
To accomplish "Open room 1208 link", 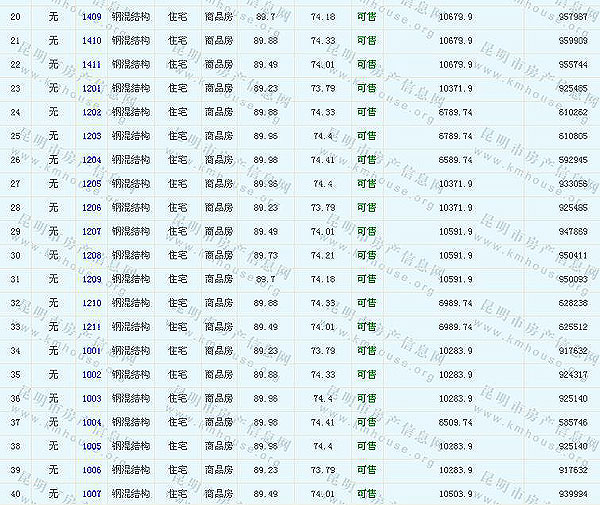I will (91, 256).
